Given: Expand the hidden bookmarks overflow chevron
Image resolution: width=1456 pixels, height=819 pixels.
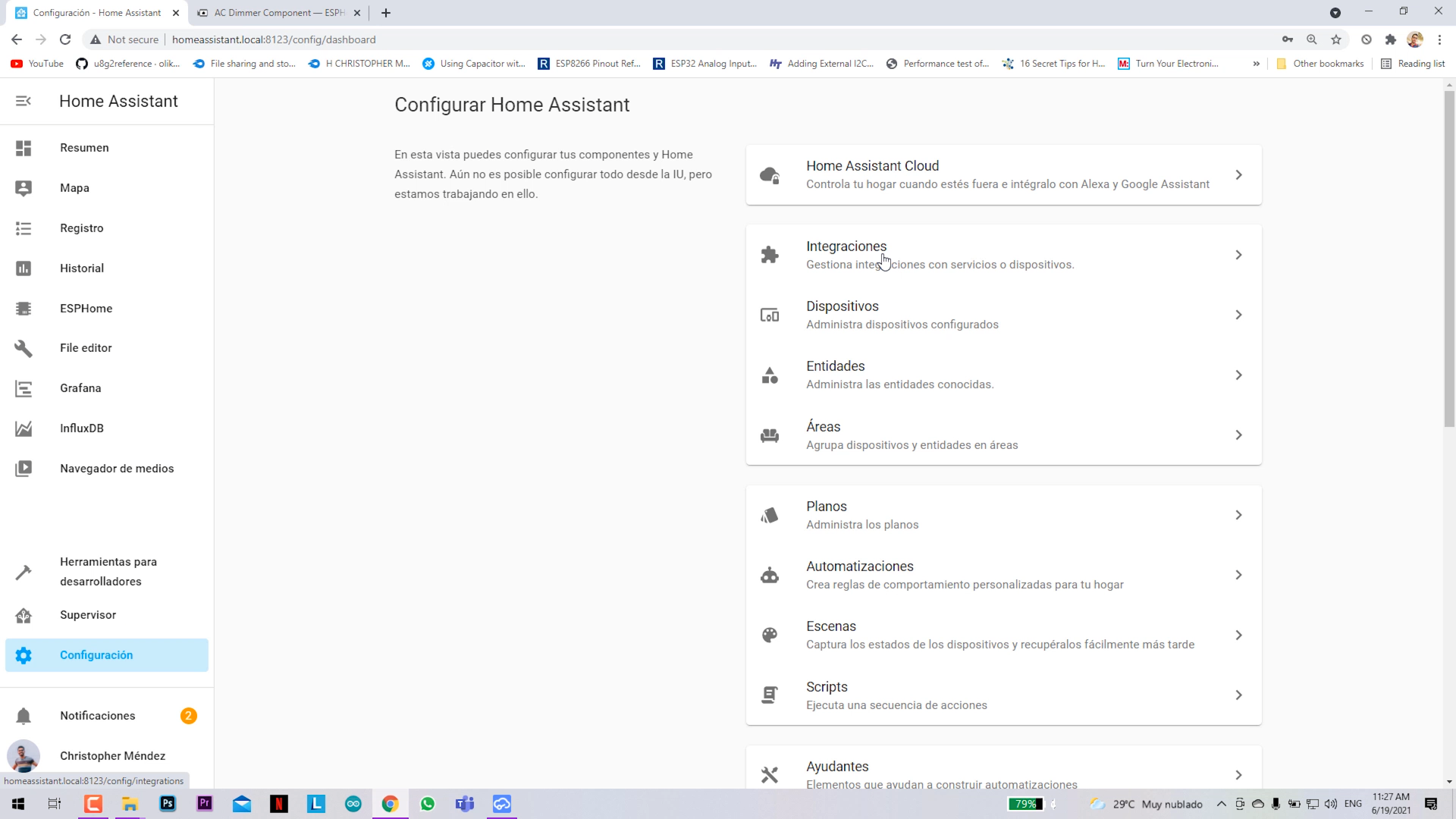Looking at the screenshot, I should tap(1257, 64).
